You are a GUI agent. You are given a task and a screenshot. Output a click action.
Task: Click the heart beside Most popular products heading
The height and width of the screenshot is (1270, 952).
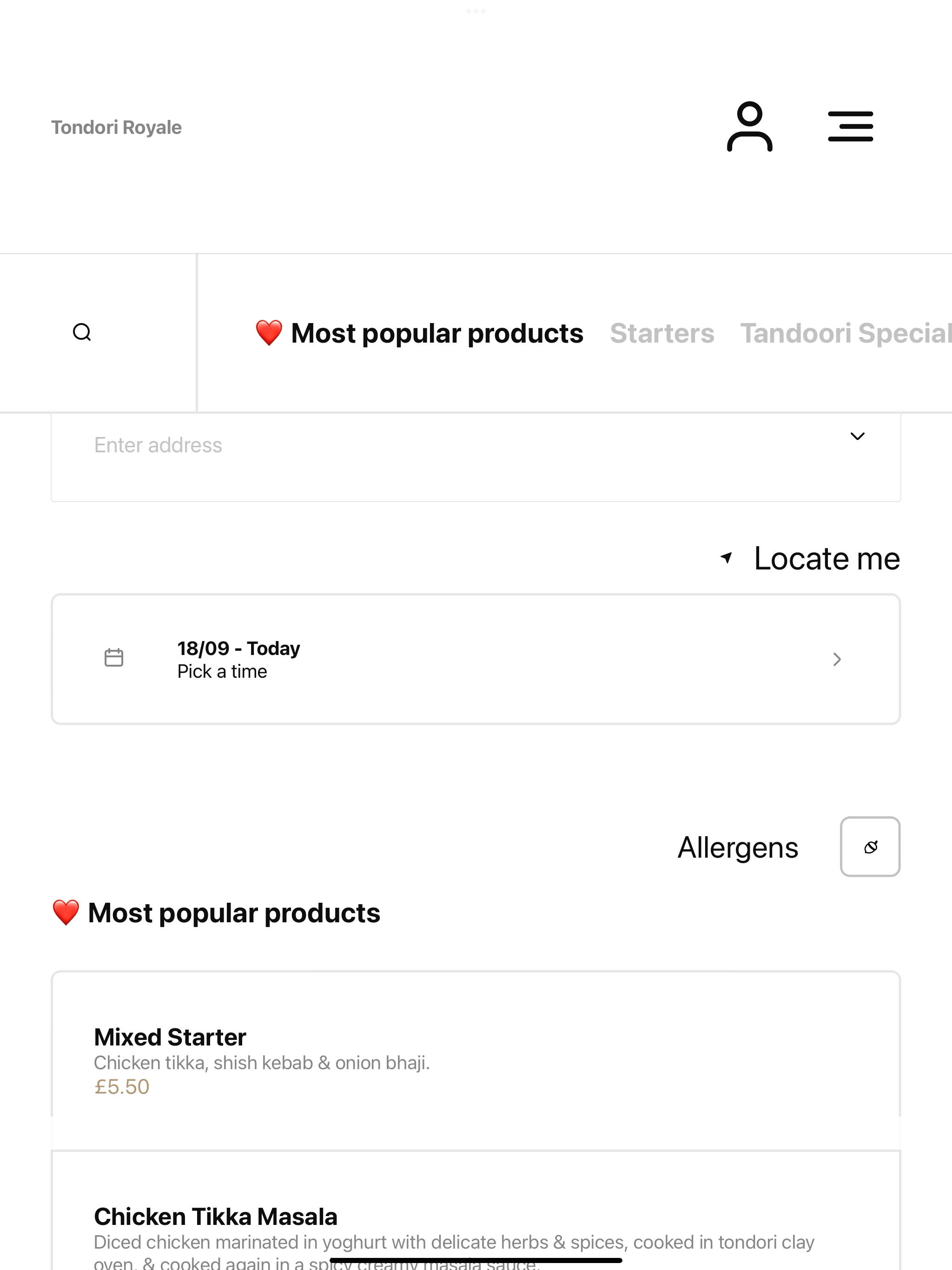click(66, 913)
